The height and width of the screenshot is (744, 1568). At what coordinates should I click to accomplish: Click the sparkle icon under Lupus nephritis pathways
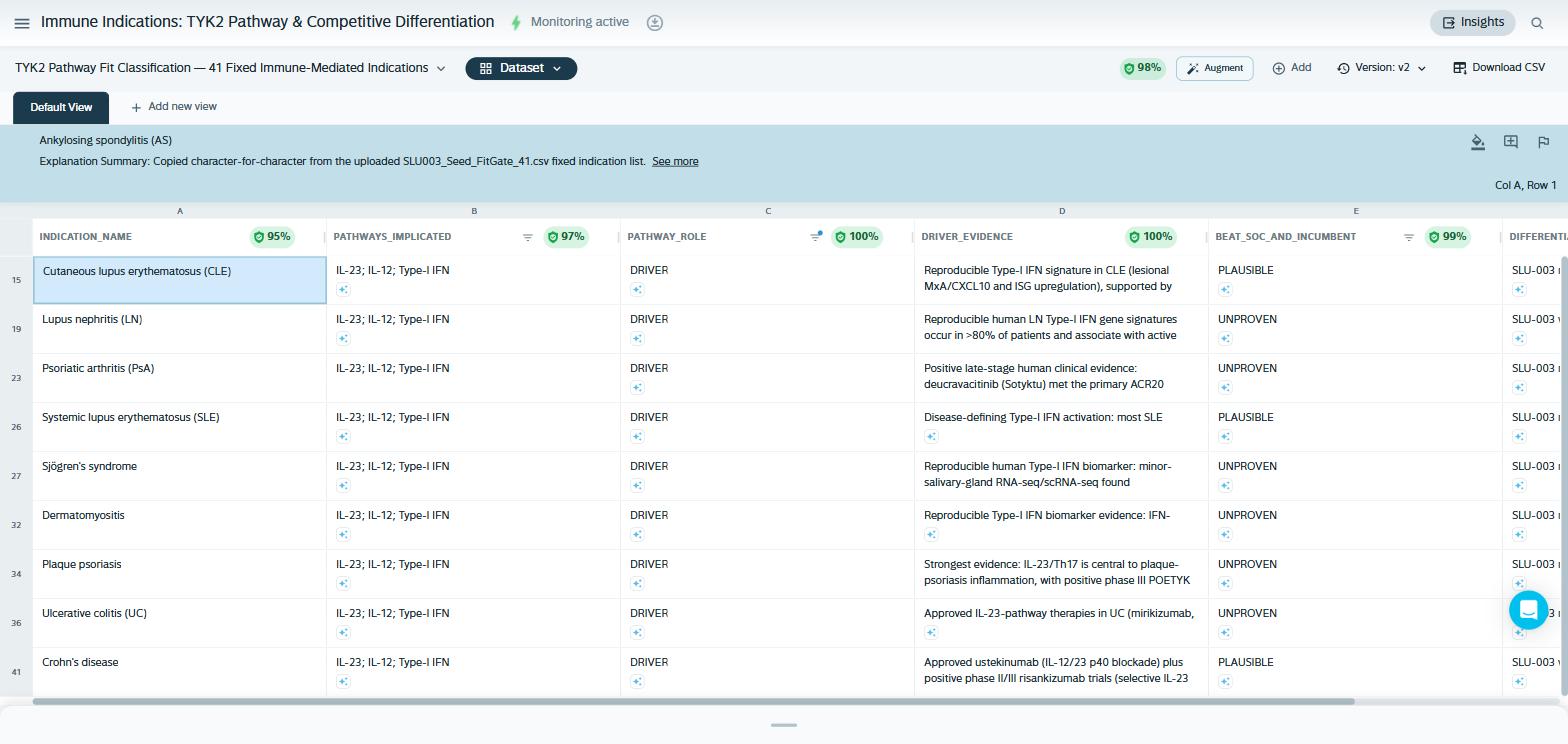point(343,339)
